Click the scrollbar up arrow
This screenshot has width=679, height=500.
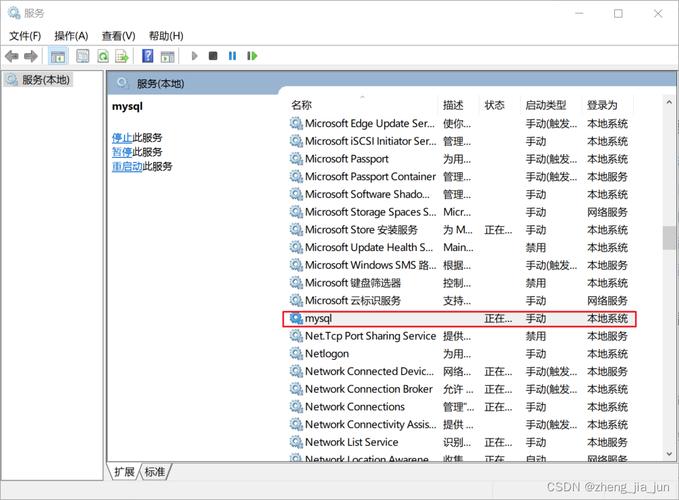click(669, 102)
